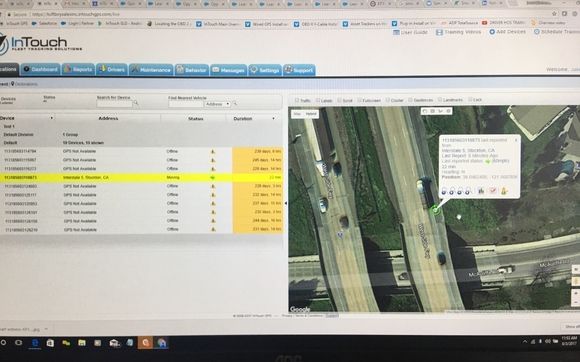Click the Find Nearest Vehicle field
This screenshot has width=580, height=362.
pyautogui.click(x=185, y=104)
